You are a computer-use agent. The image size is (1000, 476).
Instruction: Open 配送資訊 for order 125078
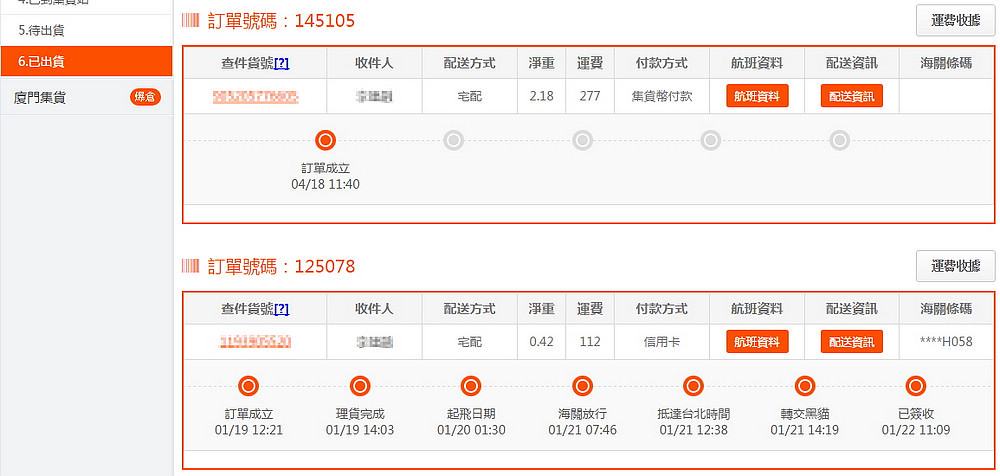[x=851, y=342]
